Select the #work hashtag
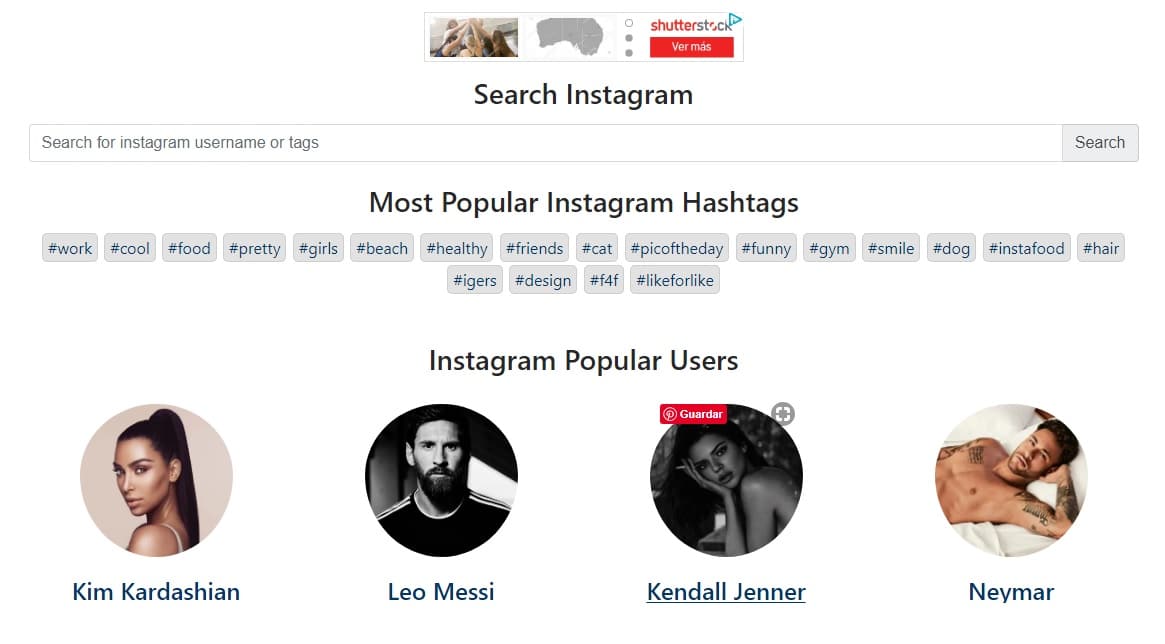The image size is (1165, 644). coord(70,248)
